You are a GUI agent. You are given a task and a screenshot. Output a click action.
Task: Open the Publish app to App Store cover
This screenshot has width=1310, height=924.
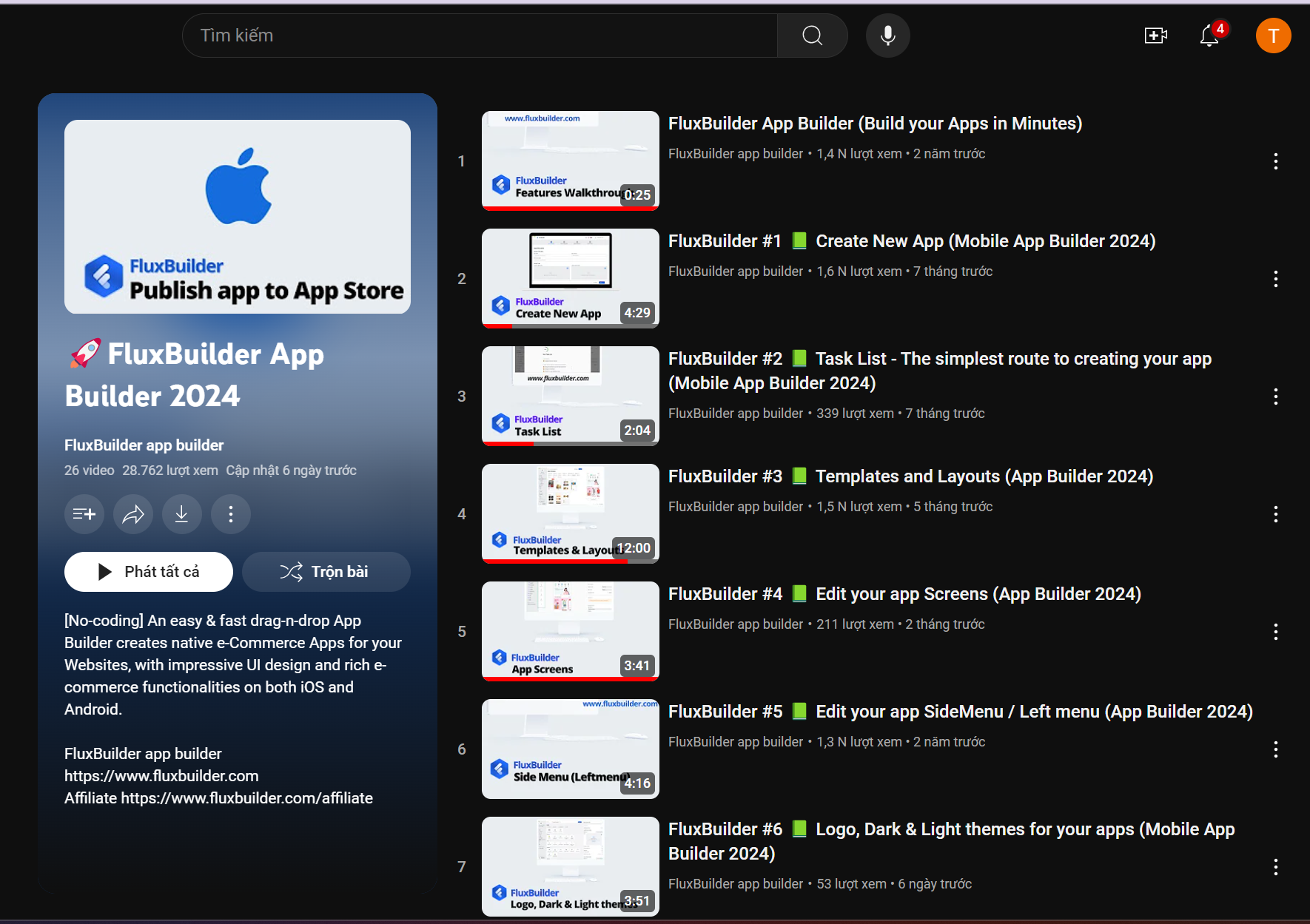[238, 217]
